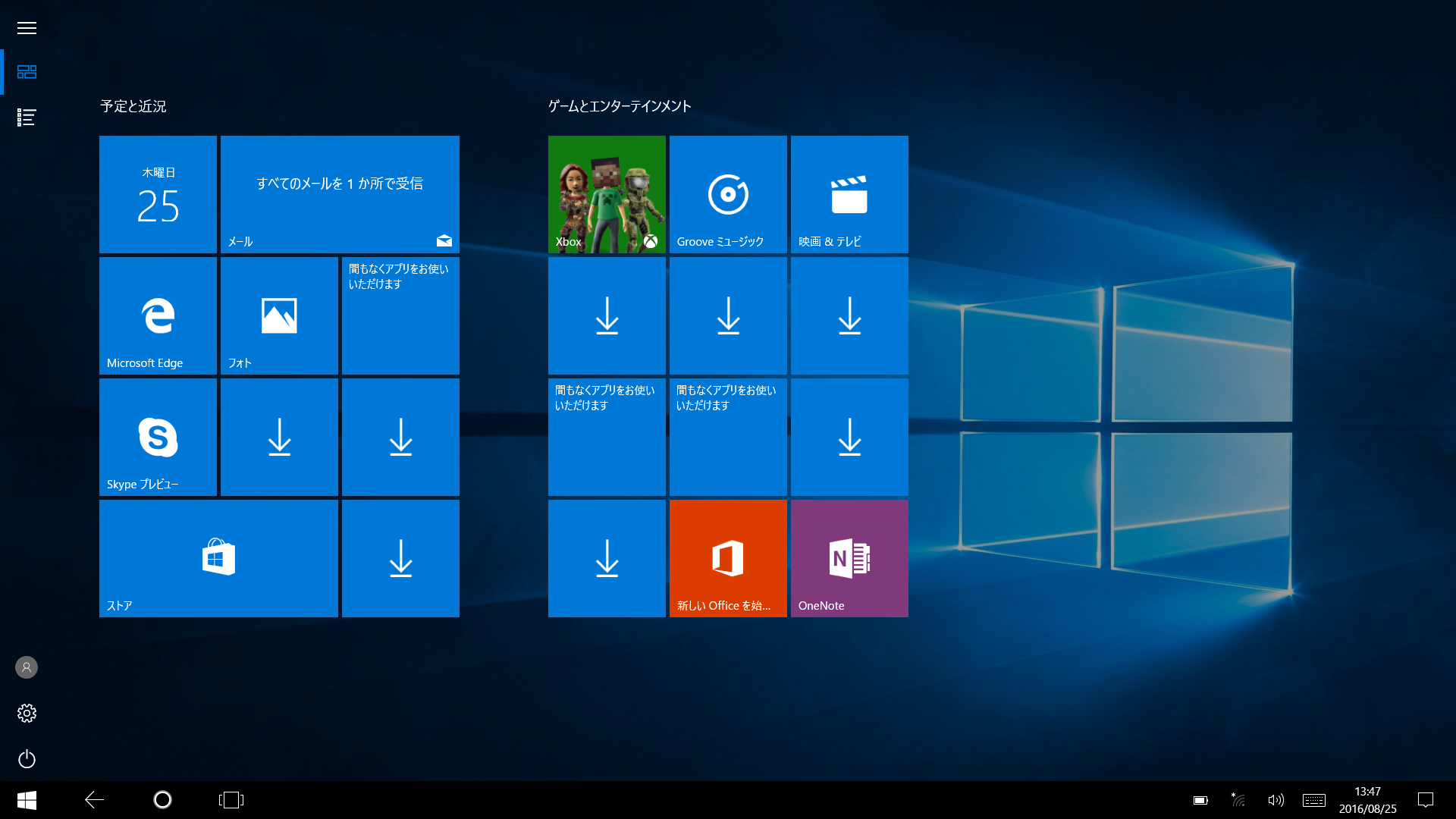Click the Windows Start button
This screenshot has width=1456, height=819.
[x=27, y=800]
